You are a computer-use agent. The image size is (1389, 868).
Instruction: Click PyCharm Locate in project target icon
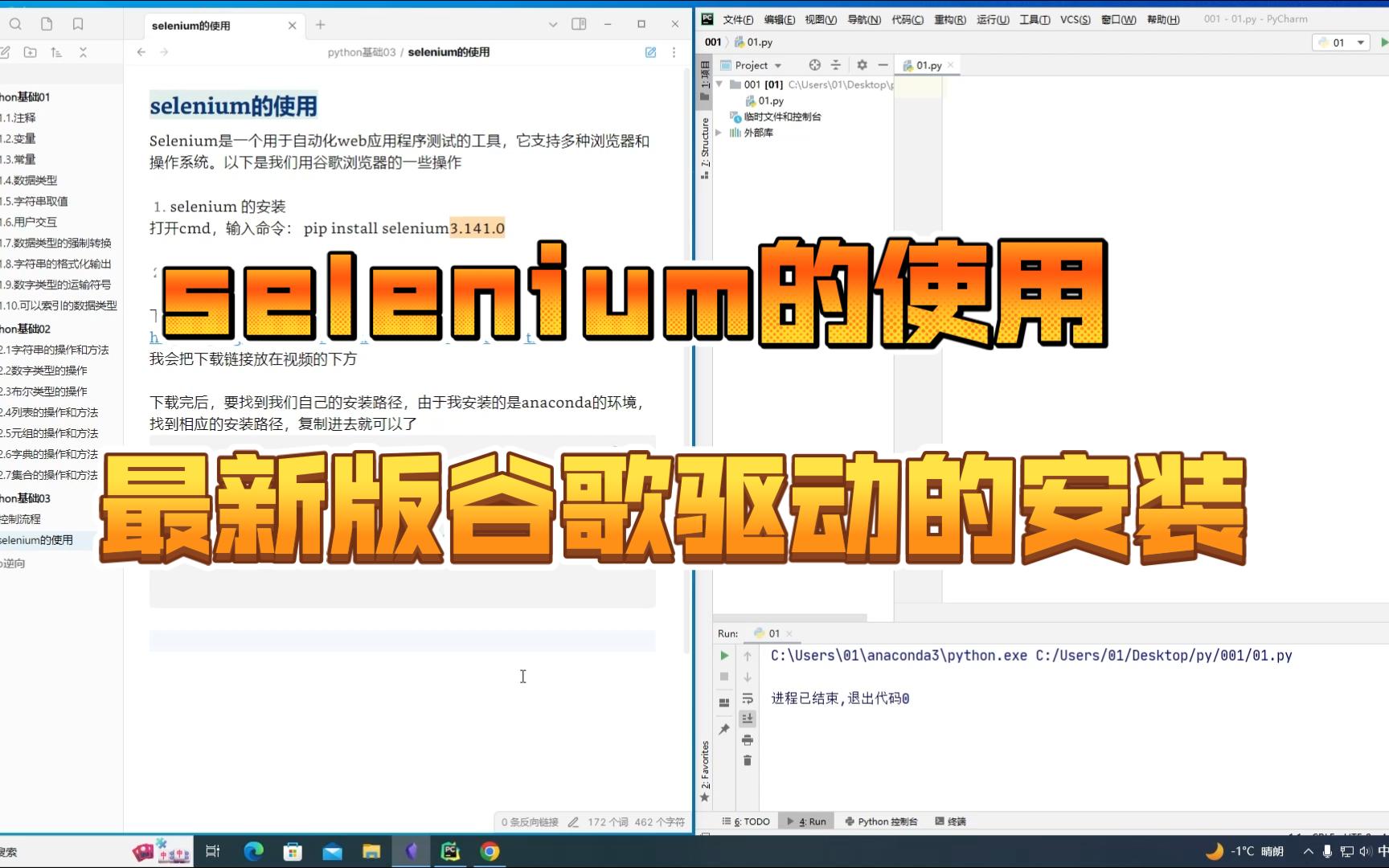(x=814, y=65)
